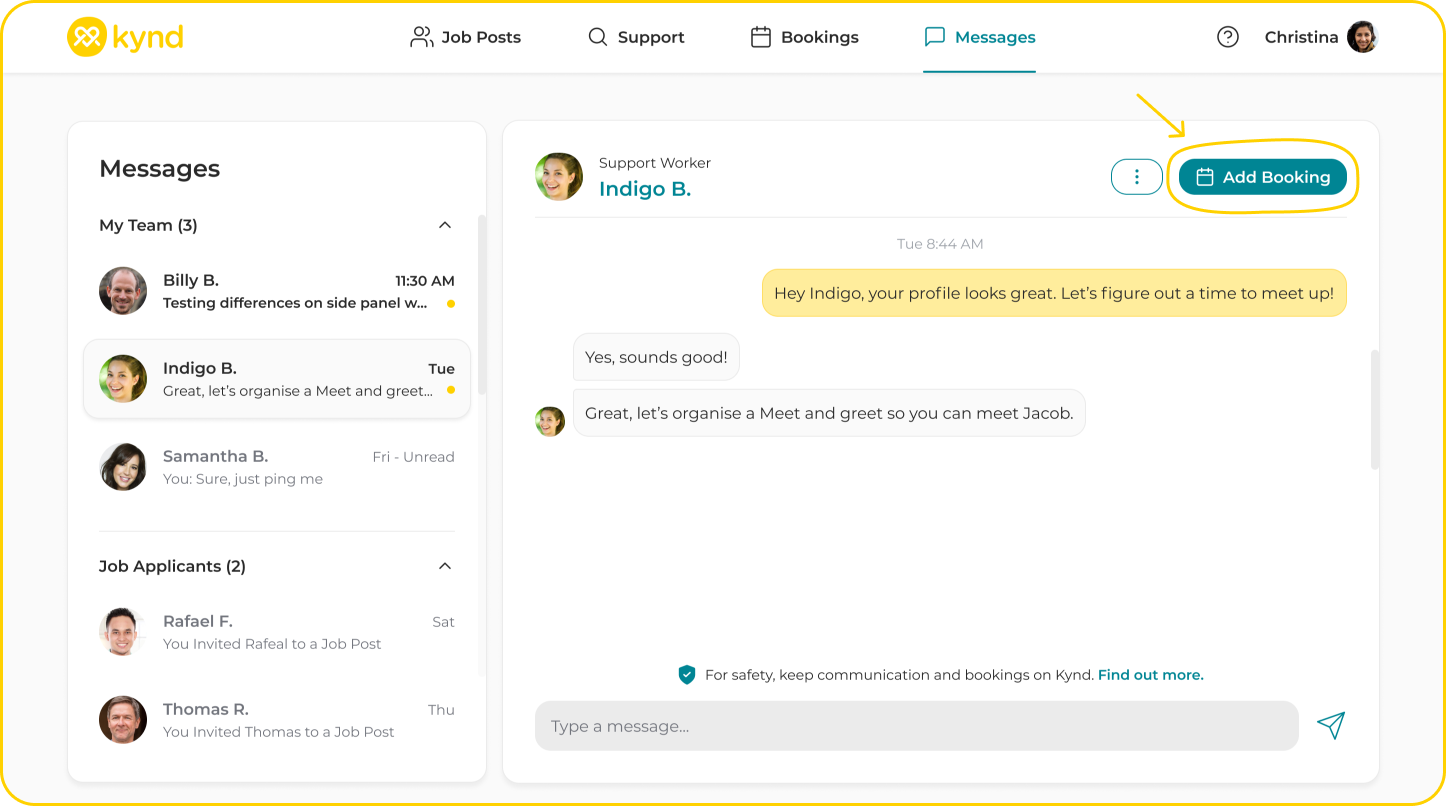Image resolution: width=1446 pixels, height=806 pixels.
Task: Click Billy B.'s profile photo
Action: [123, 291]
